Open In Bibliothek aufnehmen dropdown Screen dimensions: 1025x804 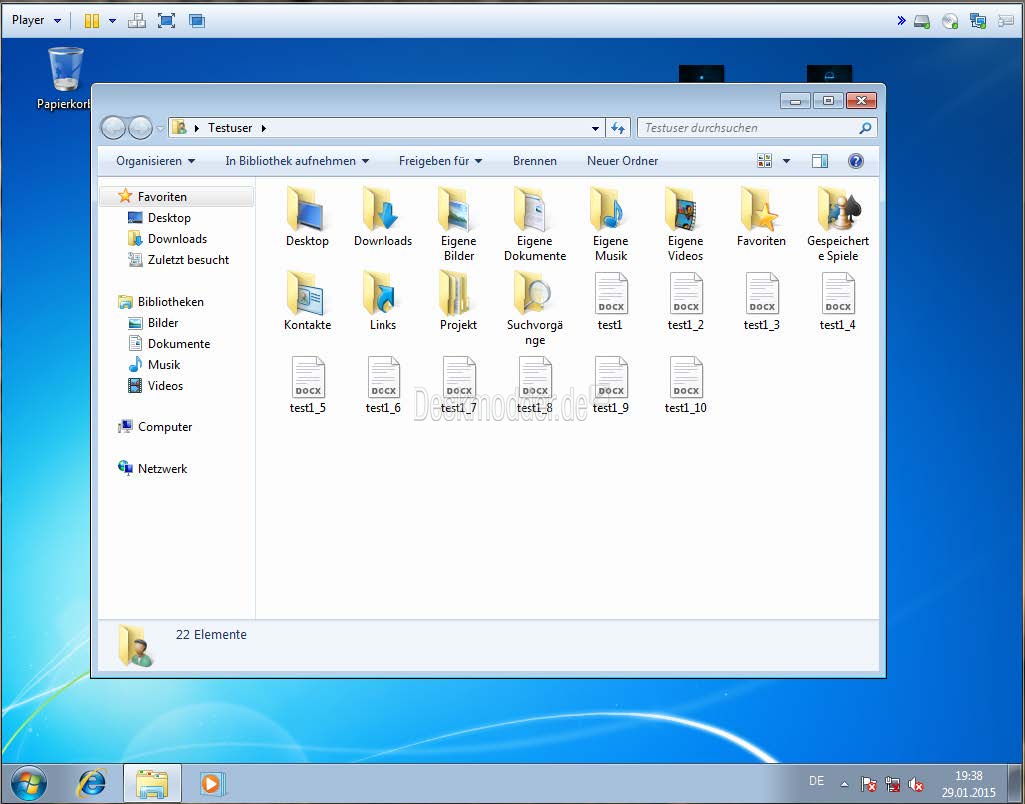tap(297, 161)
